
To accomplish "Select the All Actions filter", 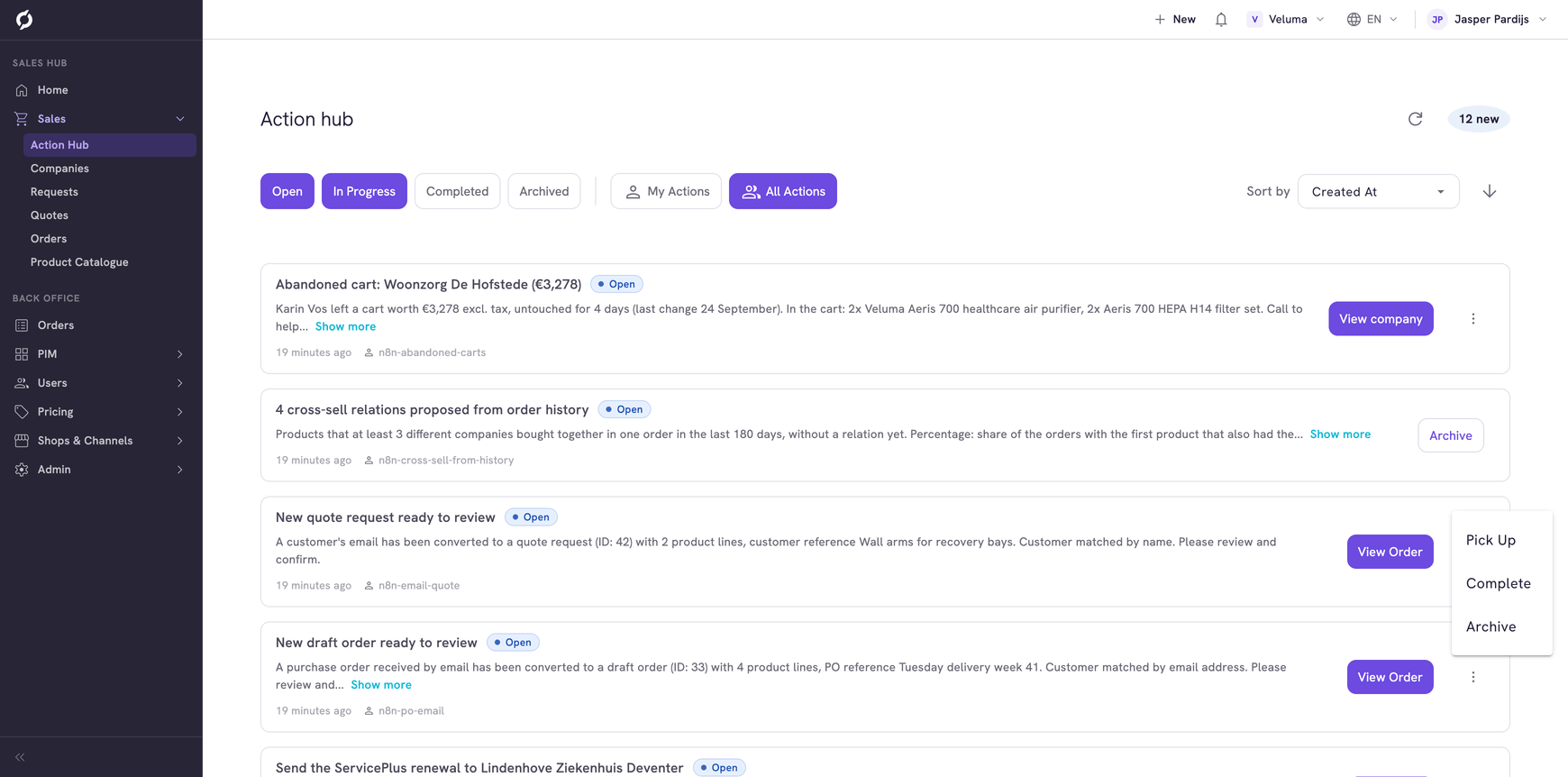I will tap(783, 191).
